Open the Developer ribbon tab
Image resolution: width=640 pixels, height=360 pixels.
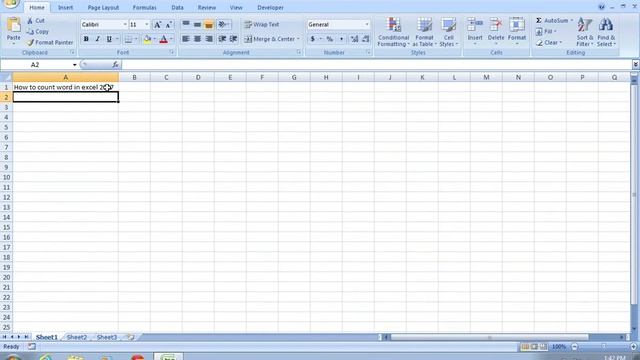(x=270, y=7)
